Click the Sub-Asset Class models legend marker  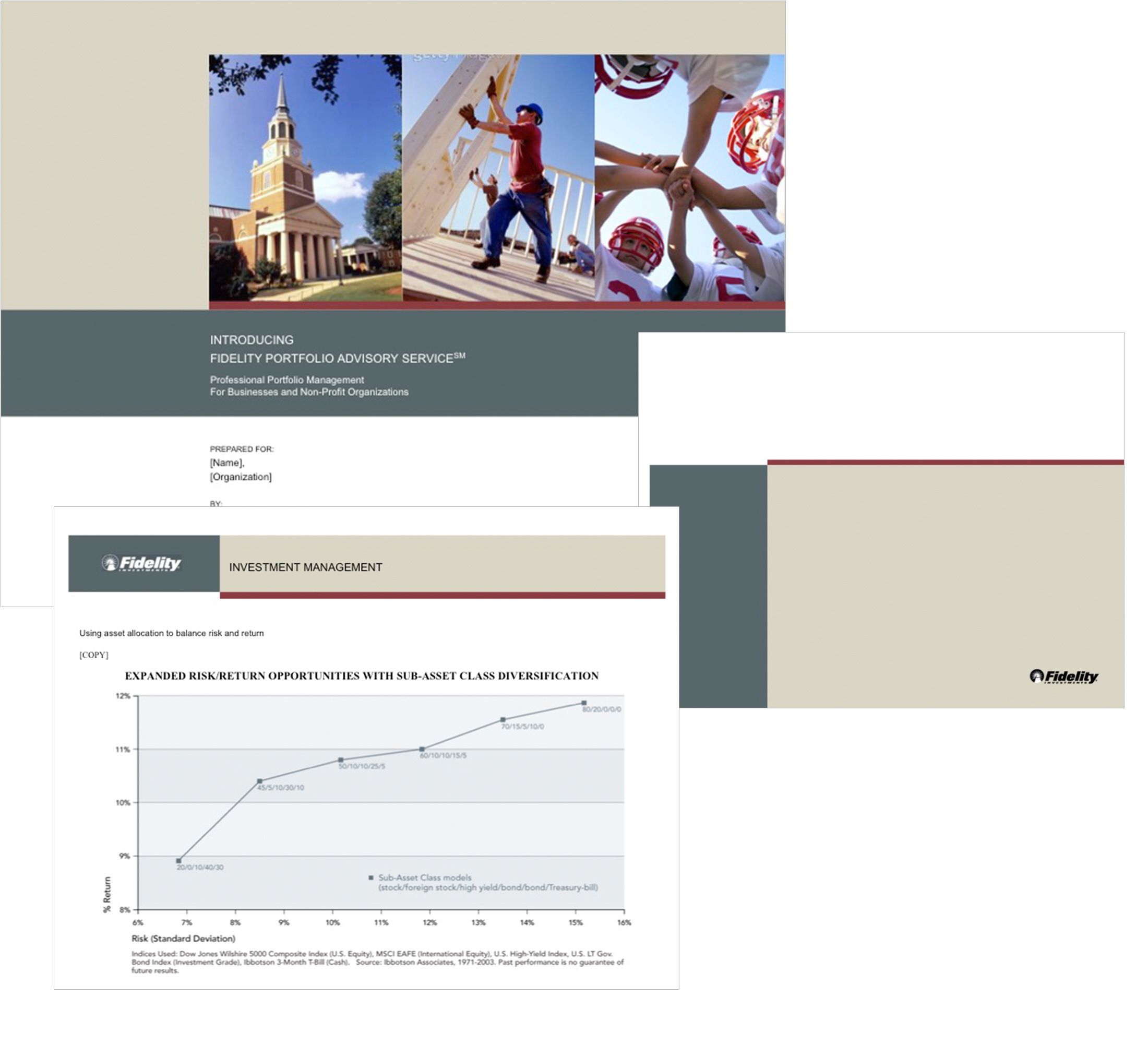point(372,877)
